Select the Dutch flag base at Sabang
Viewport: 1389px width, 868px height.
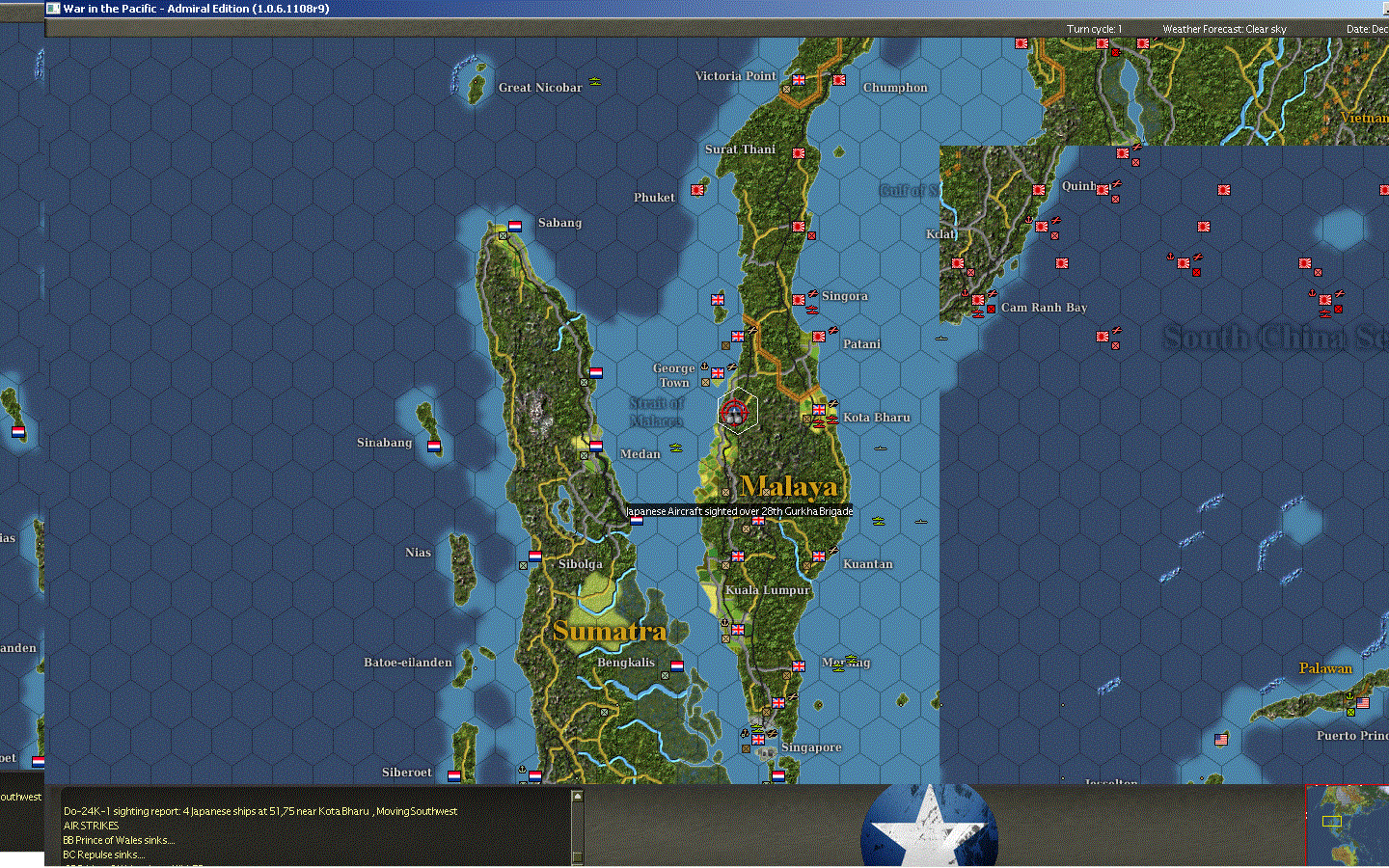coord(515,227)
